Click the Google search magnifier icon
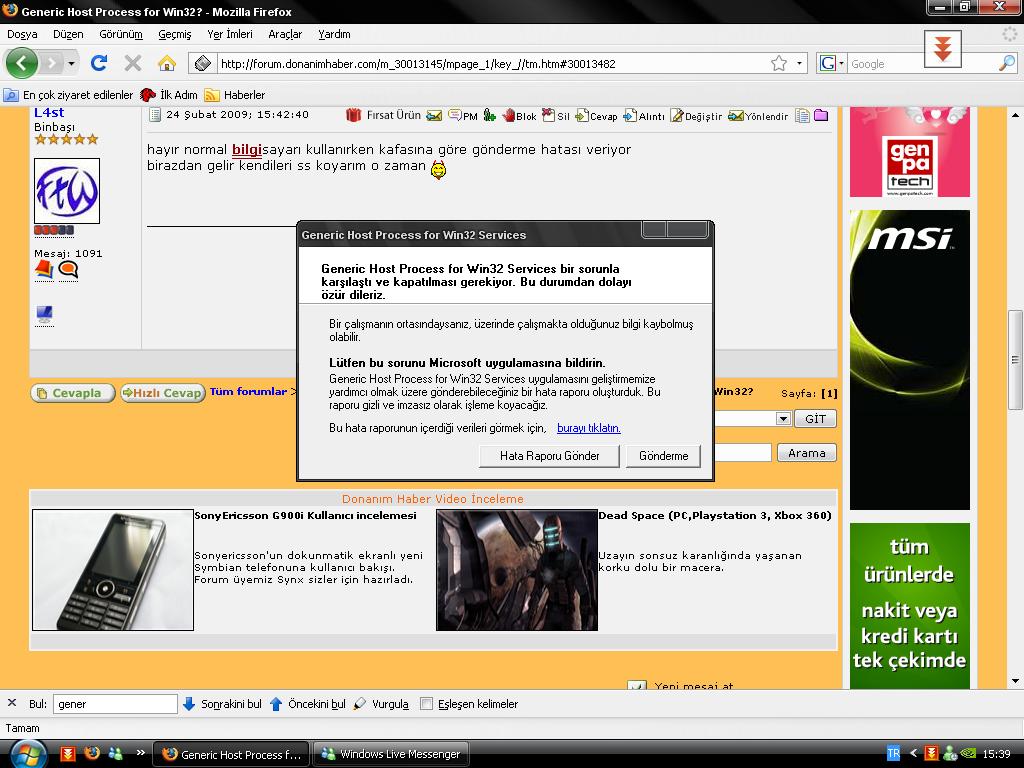The width and height of the screenshot is (1024, 768). click(x=1007, y=63)
